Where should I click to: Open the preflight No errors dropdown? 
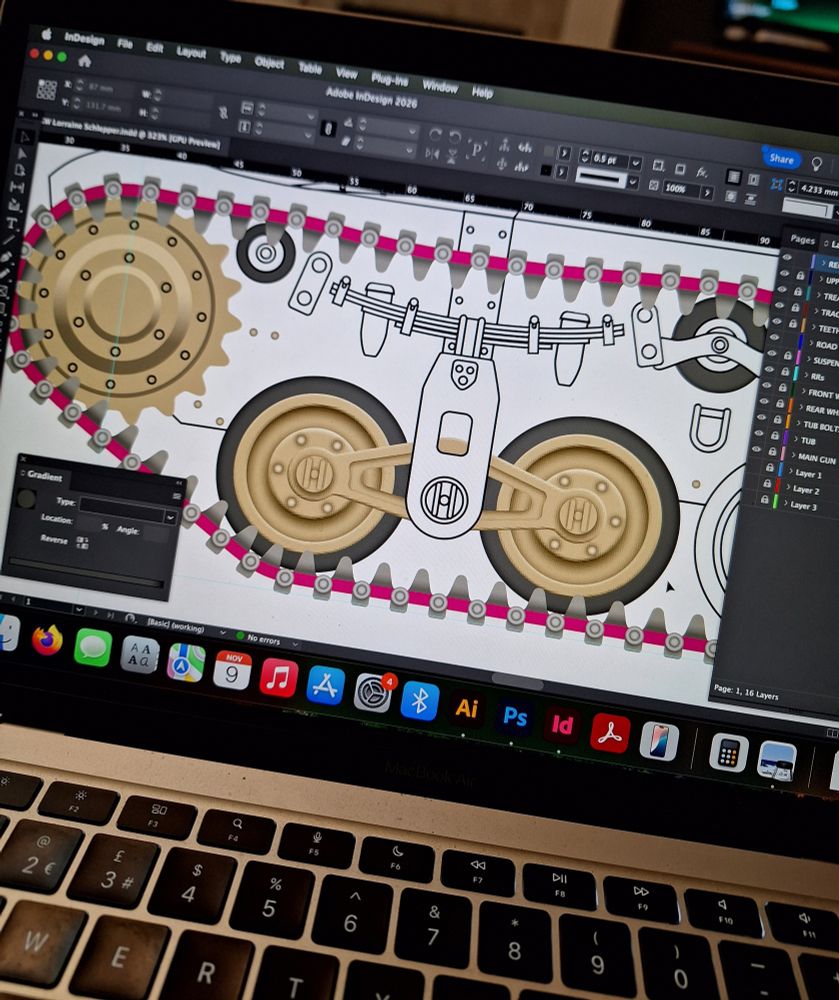[x=295, y=643]
